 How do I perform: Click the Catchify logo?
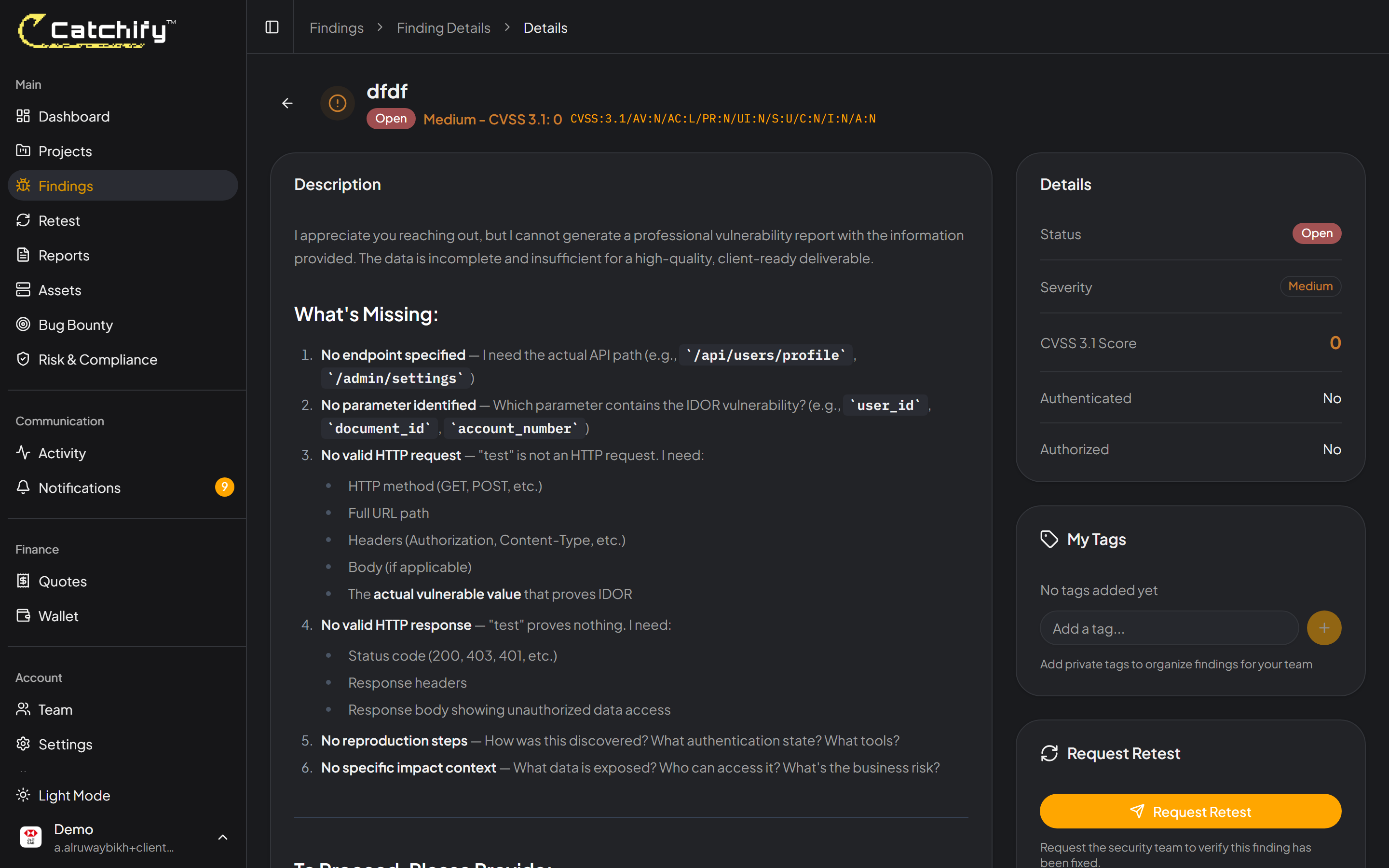click(95, 30)
